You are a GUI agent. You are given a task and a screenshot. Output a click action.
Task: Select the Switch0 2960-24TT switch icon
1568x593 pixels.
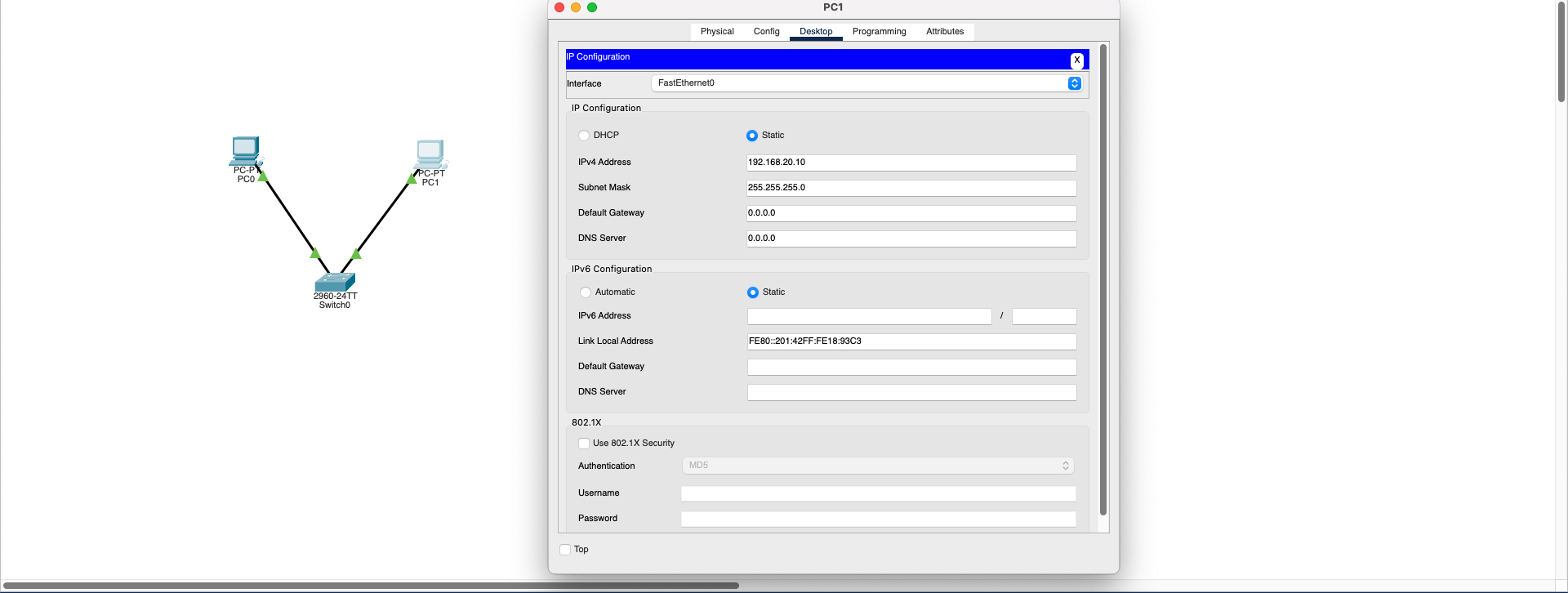(335, 282)
